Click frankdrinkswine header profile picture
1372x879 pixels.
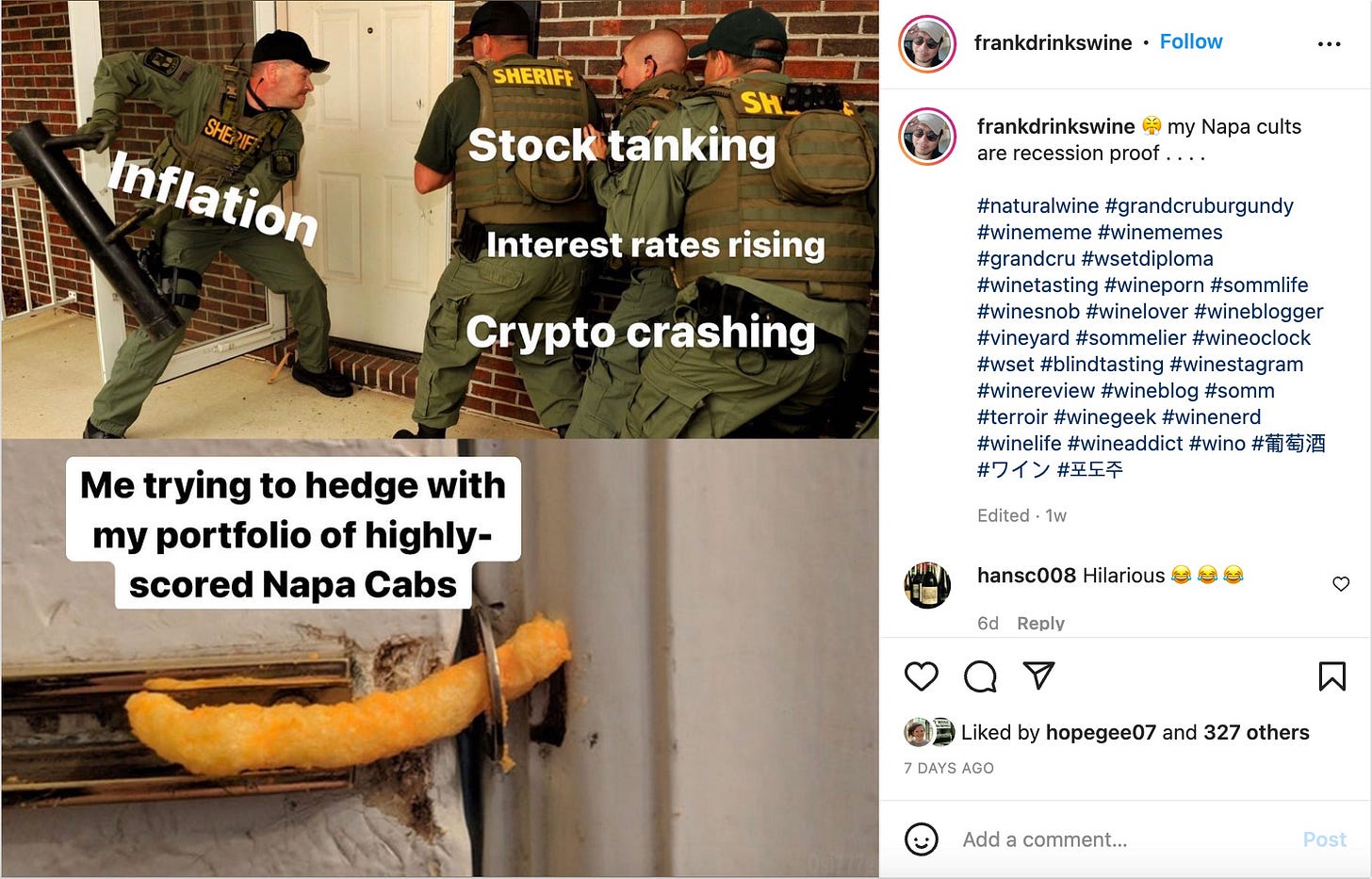[927, 43]
